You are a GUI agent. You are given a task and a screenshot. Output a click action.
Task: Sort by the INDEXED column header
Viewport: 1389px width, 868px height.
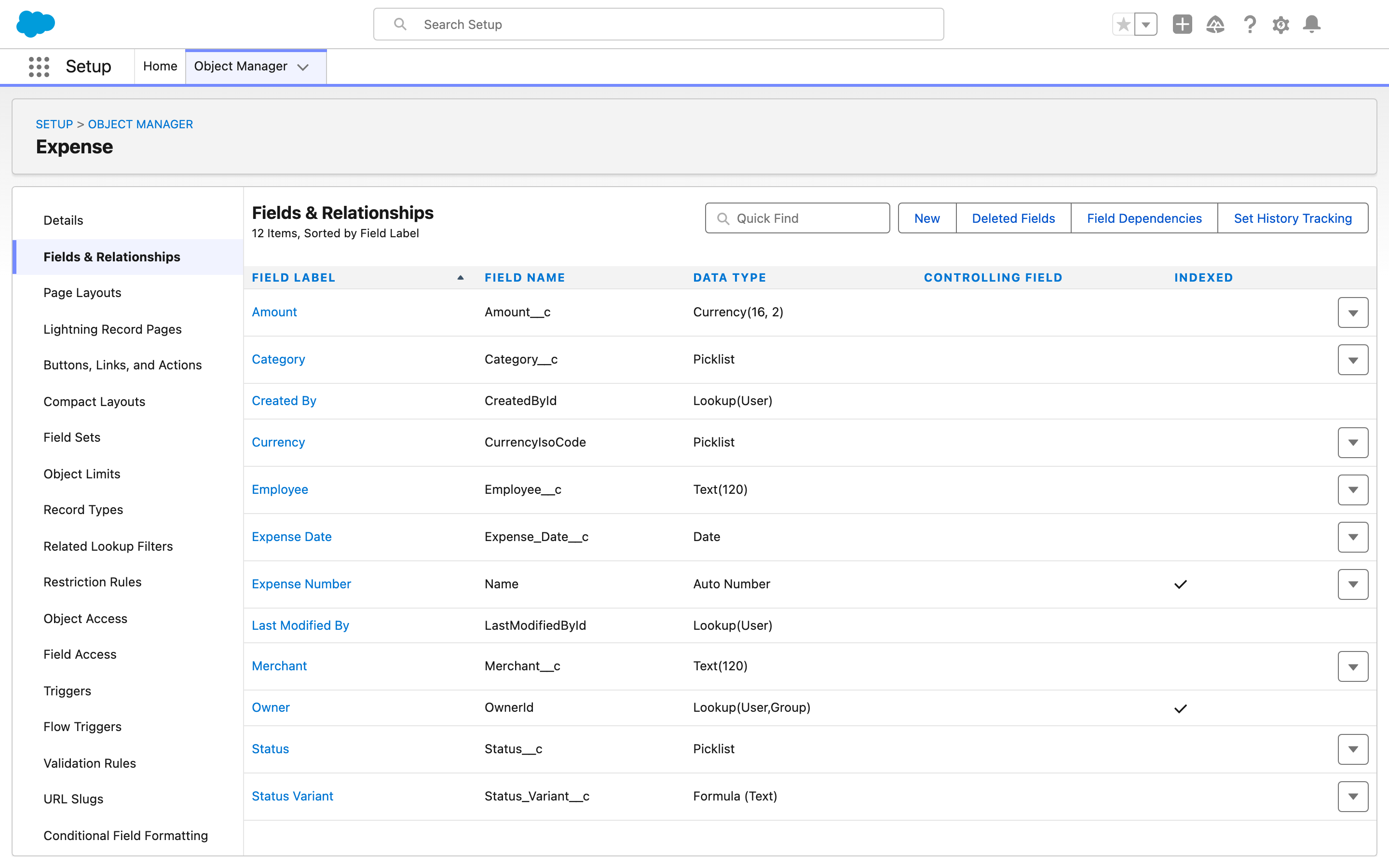1204,278
